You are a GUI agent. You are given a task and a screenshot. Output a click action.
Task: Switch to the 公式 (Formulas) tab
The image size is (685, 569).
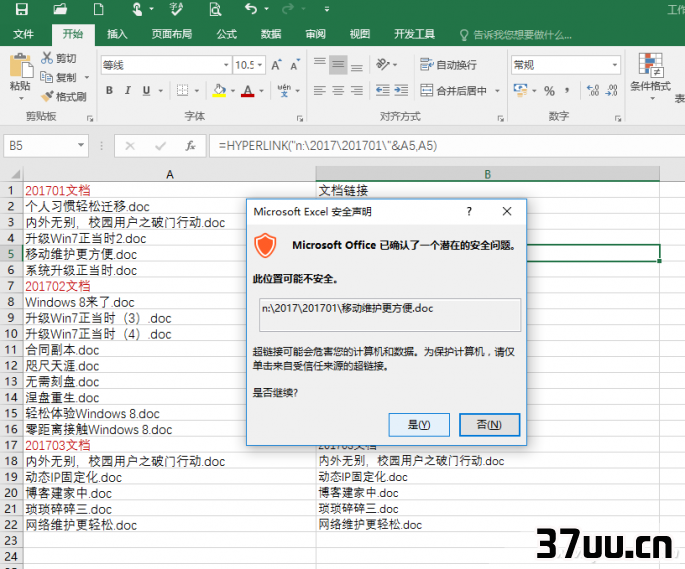227,34
